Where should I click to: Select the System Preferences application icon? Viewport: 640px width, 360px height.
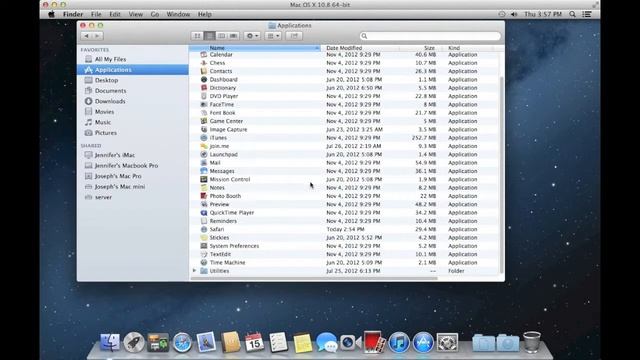(x=204, y=246)
